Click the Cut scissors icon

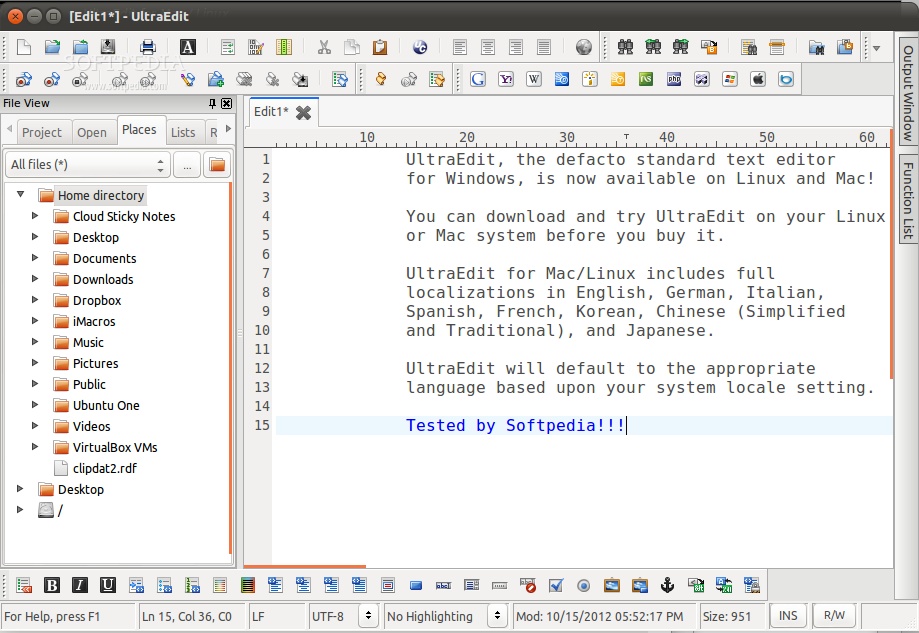(x=324, y=47)
